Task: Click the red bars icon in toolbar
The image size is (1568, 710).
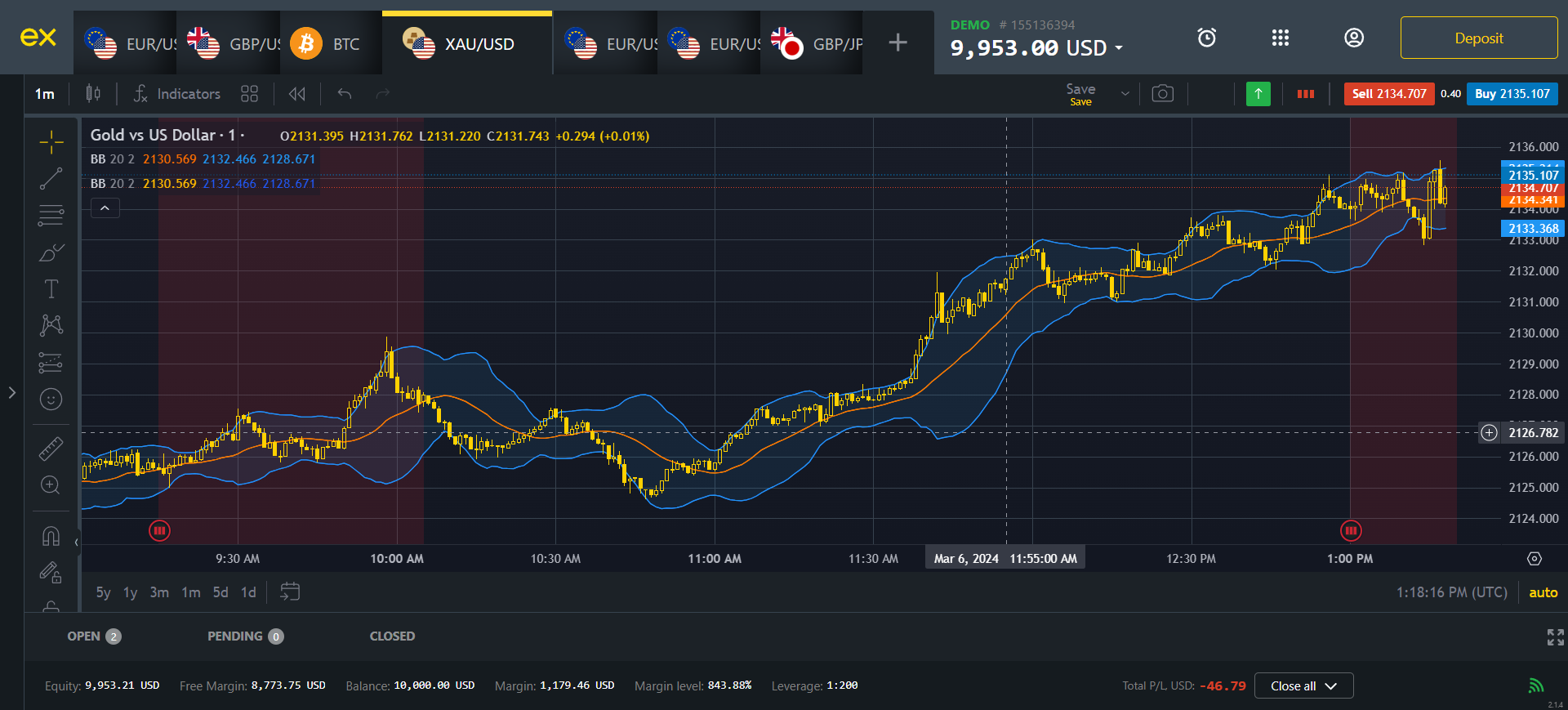Action: click(1306, 94)
